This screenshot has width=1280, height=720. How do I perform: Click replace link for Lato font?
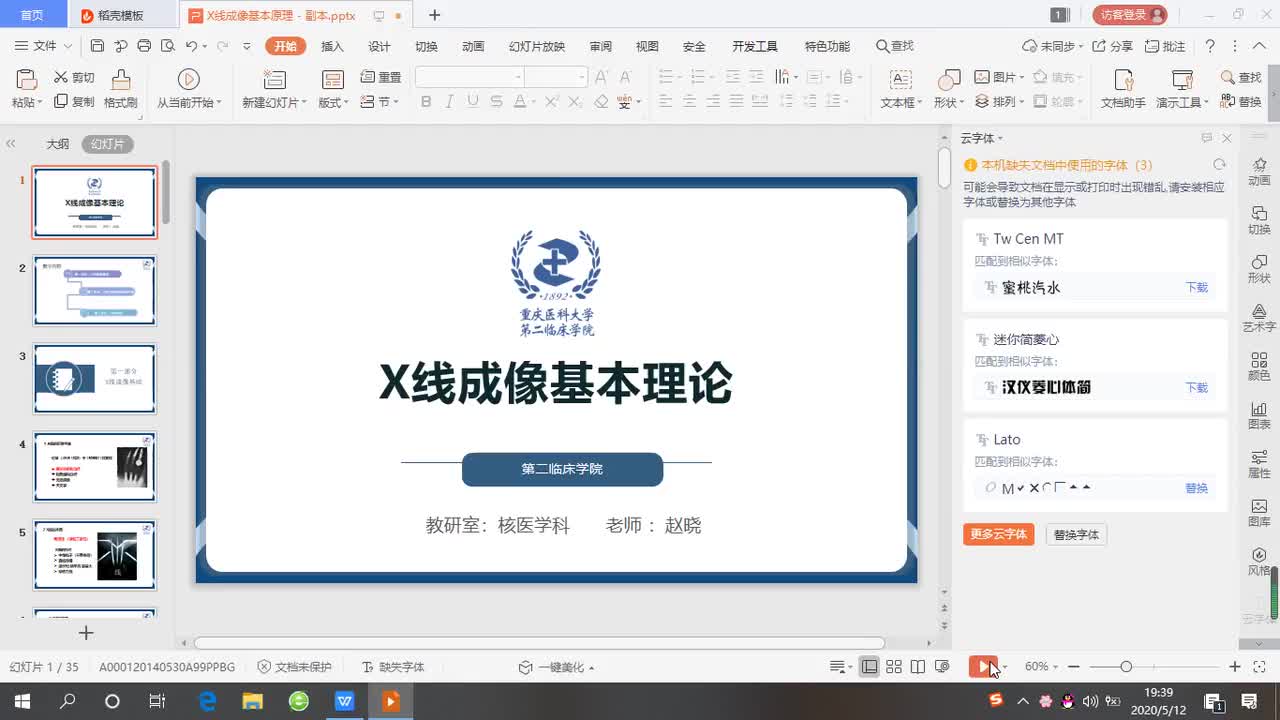click(1197, 488)
